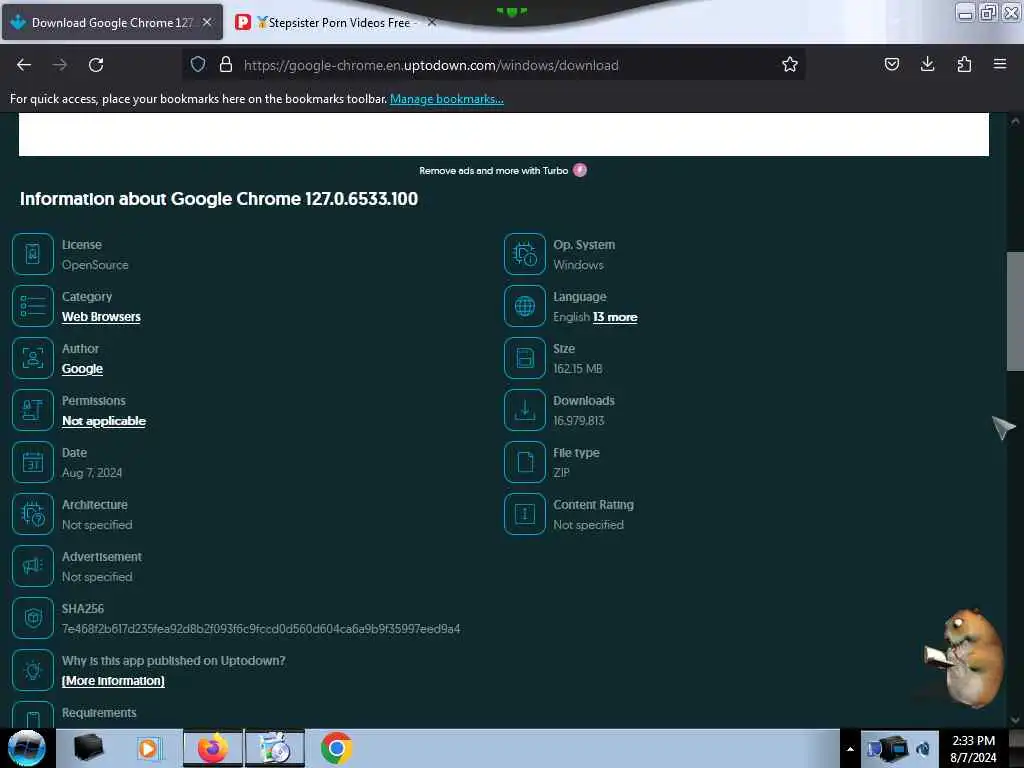Image resolution: width=1024 pixels, height=768 pixels.
Task: Click the Downloads count arrow icon
Action: [x=524, y=410]
